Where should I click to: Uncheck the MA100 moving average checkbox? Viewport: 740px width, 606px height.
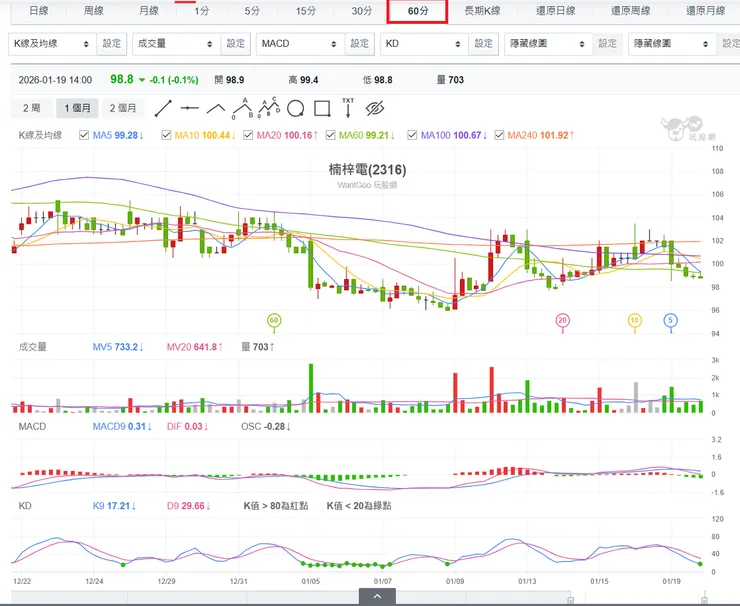[412, 135]
